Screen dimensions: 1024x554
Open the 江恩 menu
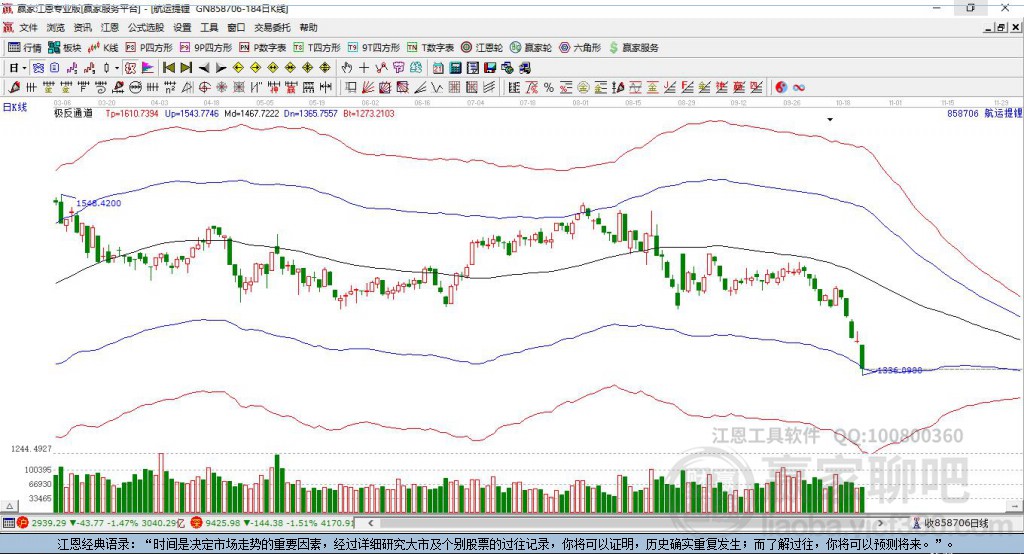point(110,27)
